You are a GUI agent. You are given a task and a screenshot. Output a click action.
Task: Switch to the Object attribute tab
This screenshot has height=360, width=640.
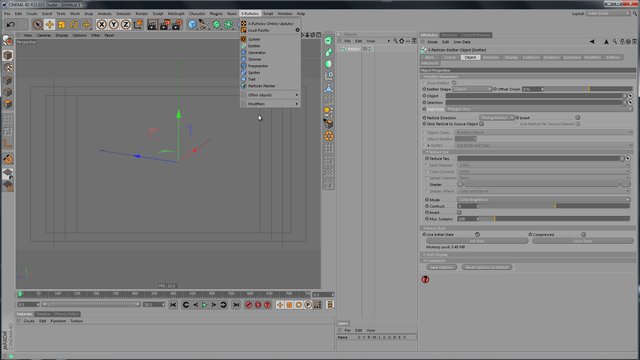pyautogui.click(x=470, y=58)
